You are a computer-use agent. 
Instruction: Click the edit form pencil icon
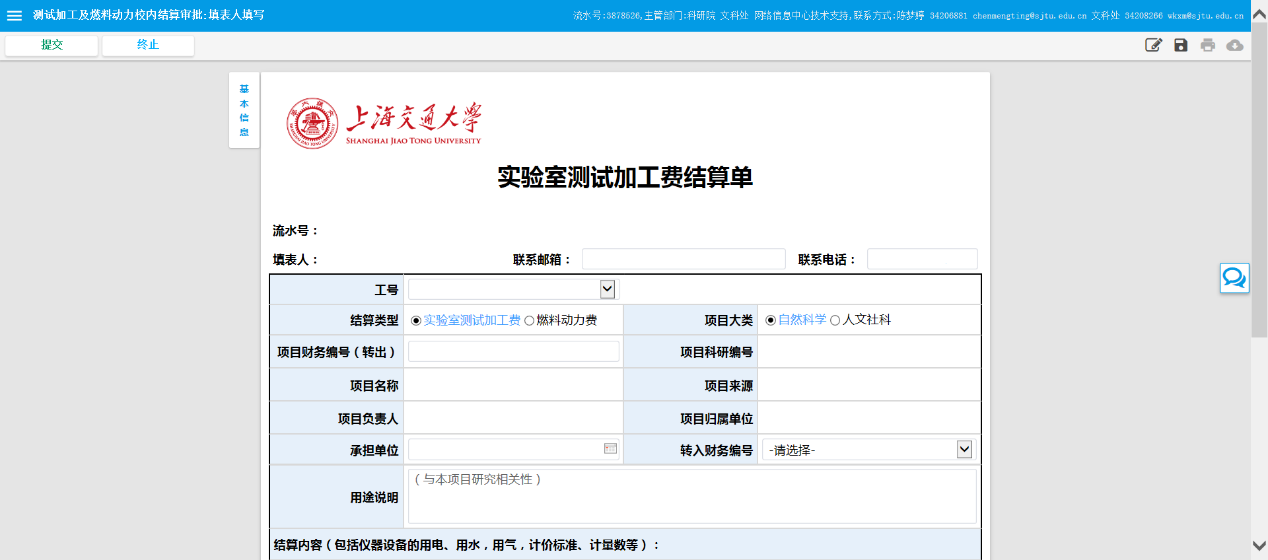pyautogui.click(x=1153, y=45)
